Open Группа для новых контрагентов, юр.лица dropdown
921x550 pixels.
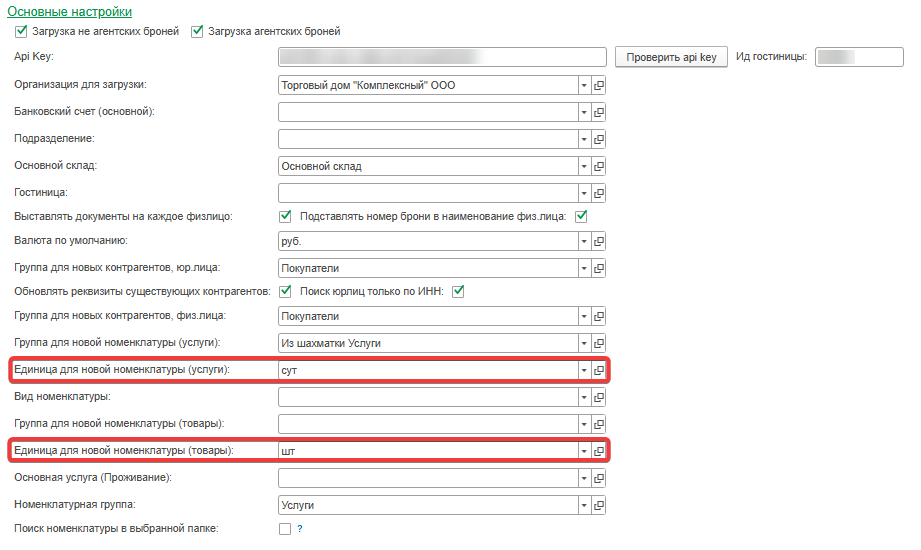pos(584,268)
